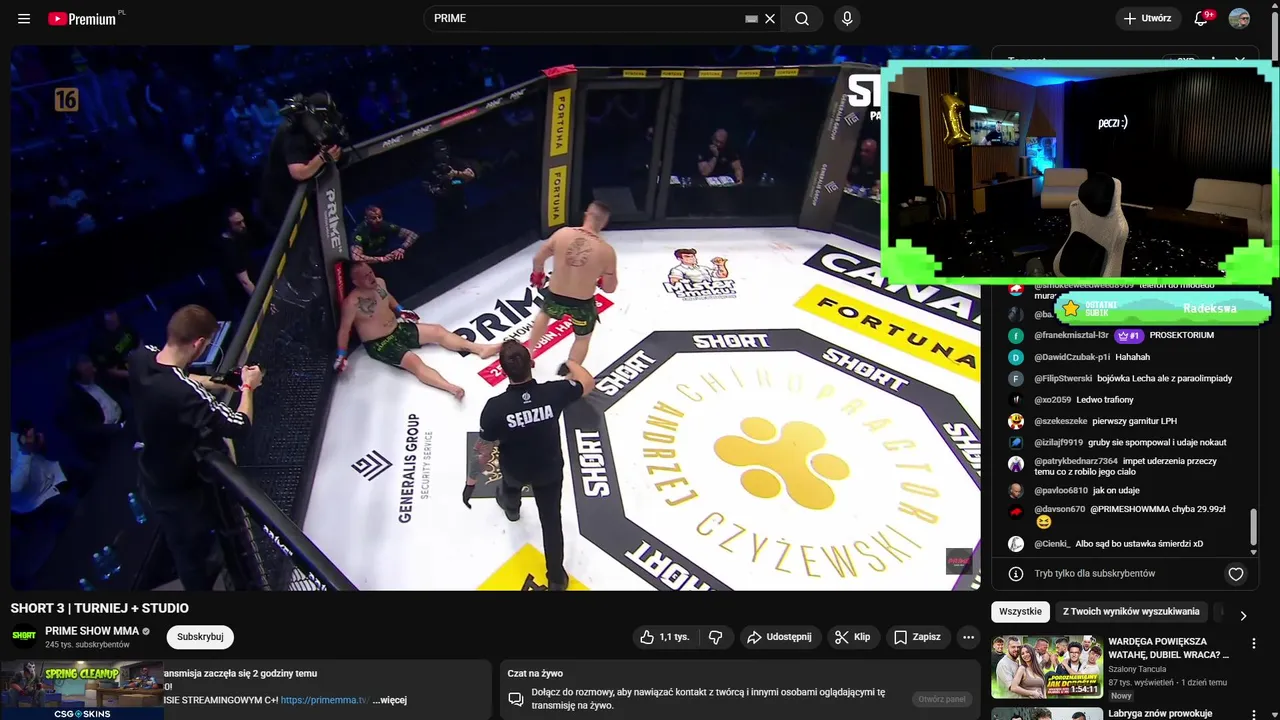
Task: Click @Cienki_ chat avatar
Action: [x=1016, y=544]
